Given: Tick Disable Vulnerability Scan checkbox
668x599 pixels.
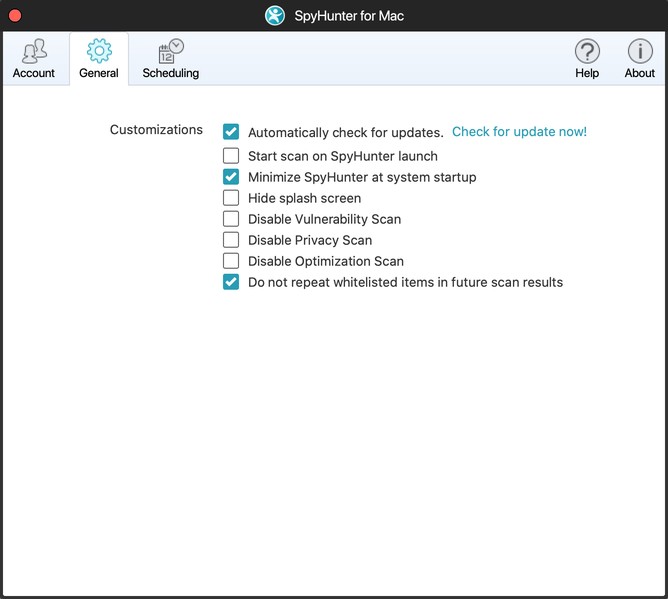Looking at the screenshot, I should pyautogui.click(x=231, y=219).
